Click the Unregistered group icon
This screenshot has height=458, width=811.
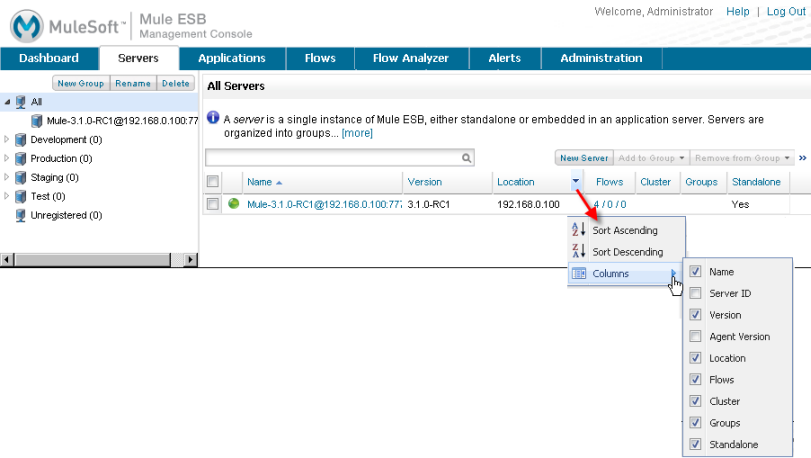(x=21, y=216)
